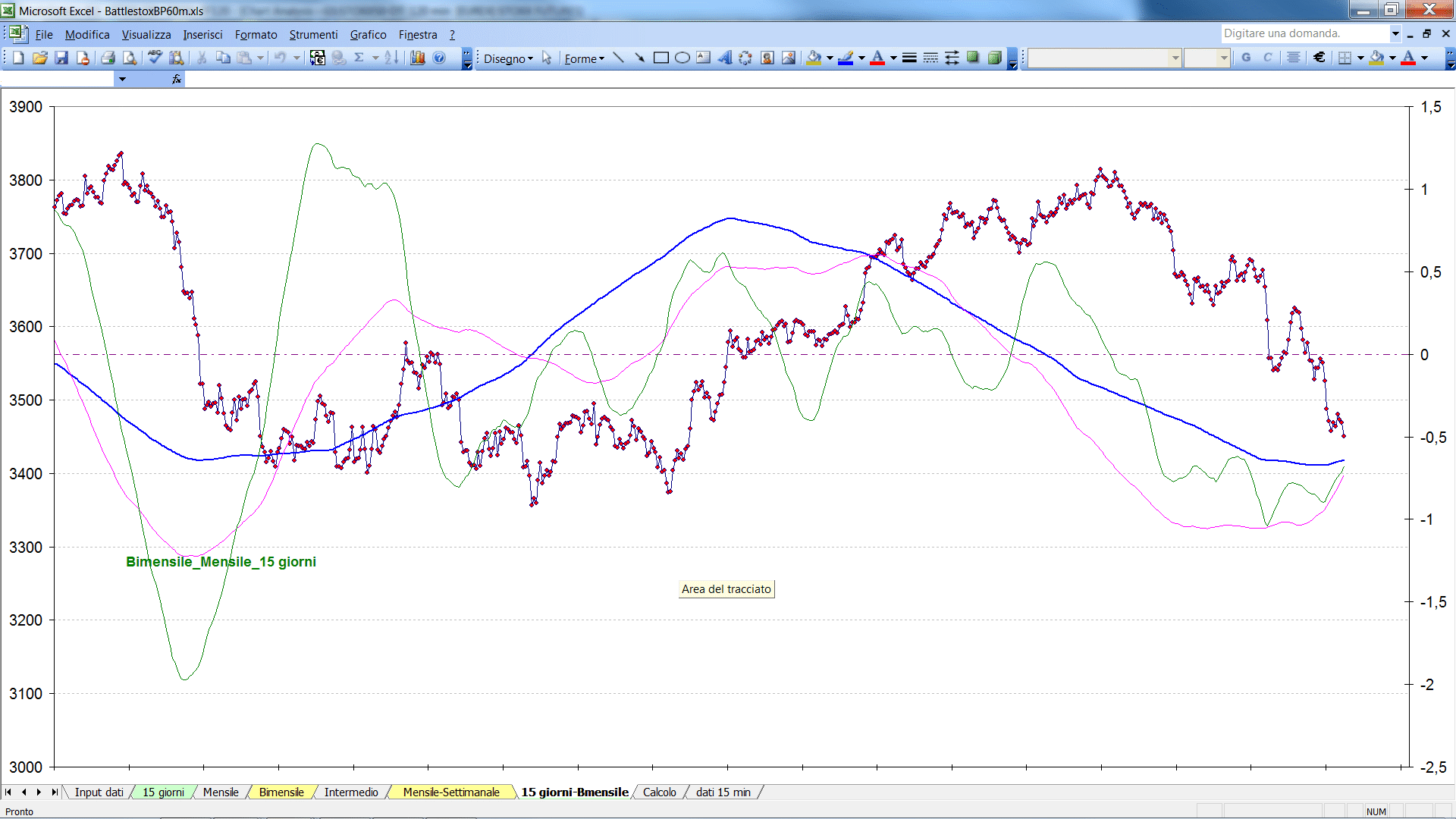Choose the Rectangle drawing tool
Viewport: 1456px width, 819px height.
pyautogui.click(x=661, y=58)
